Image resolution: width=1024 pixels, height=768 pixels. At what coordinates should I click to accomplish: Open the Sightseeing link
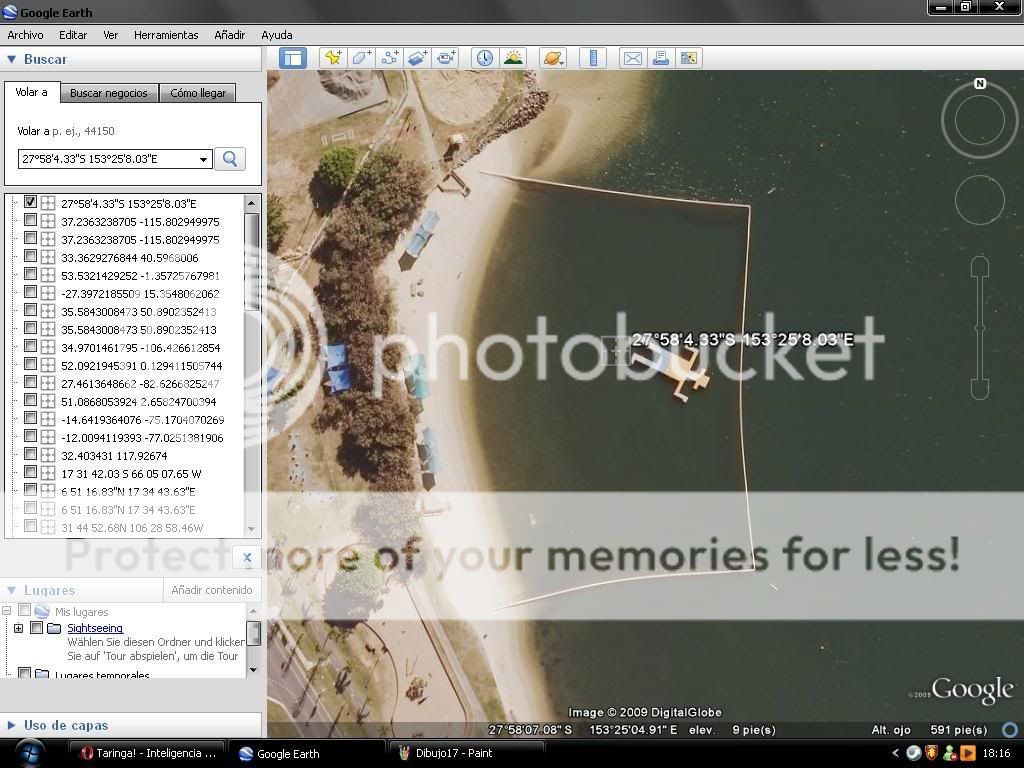click(95, 628)
